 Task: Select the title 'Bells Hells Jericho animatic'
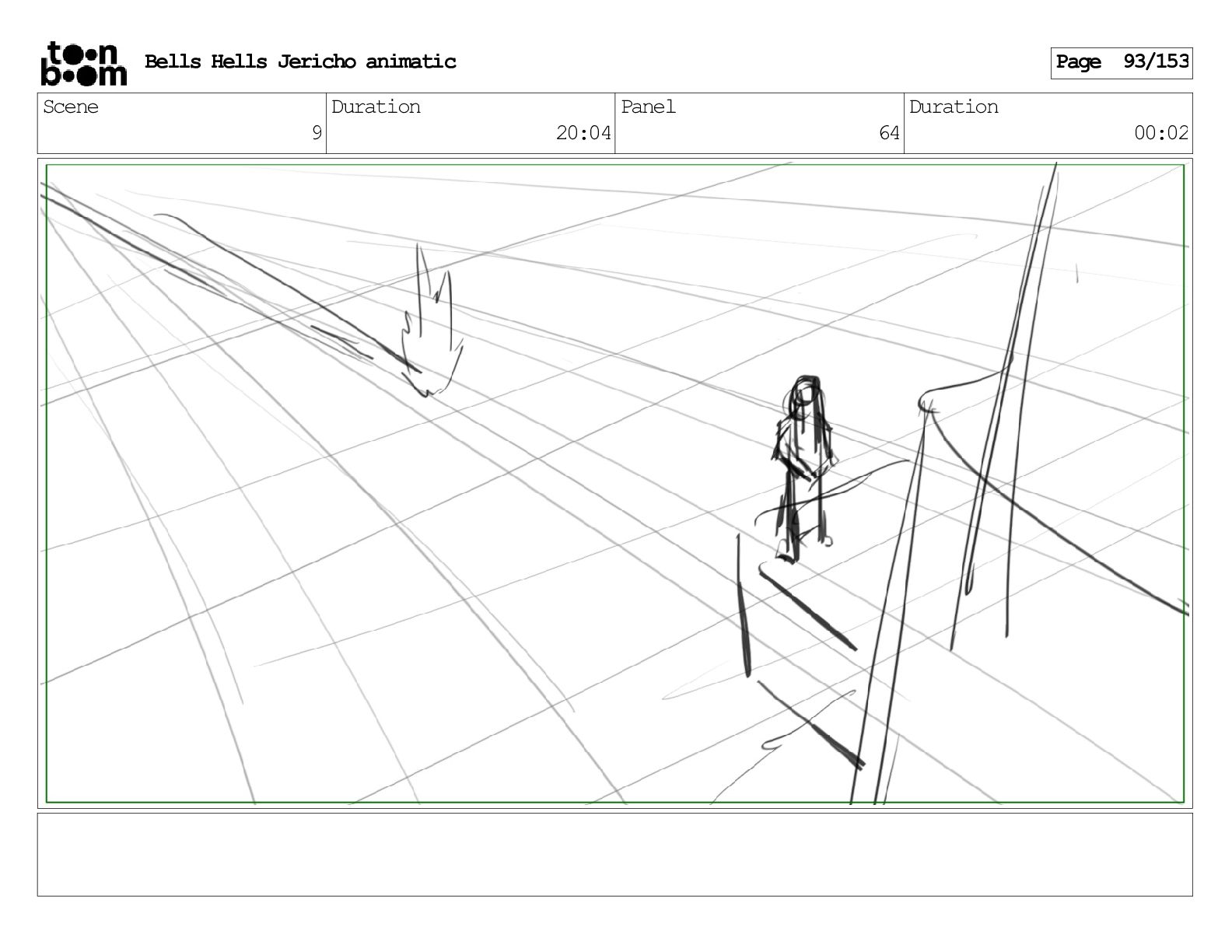pyautogui.click(x=300, y=62)
